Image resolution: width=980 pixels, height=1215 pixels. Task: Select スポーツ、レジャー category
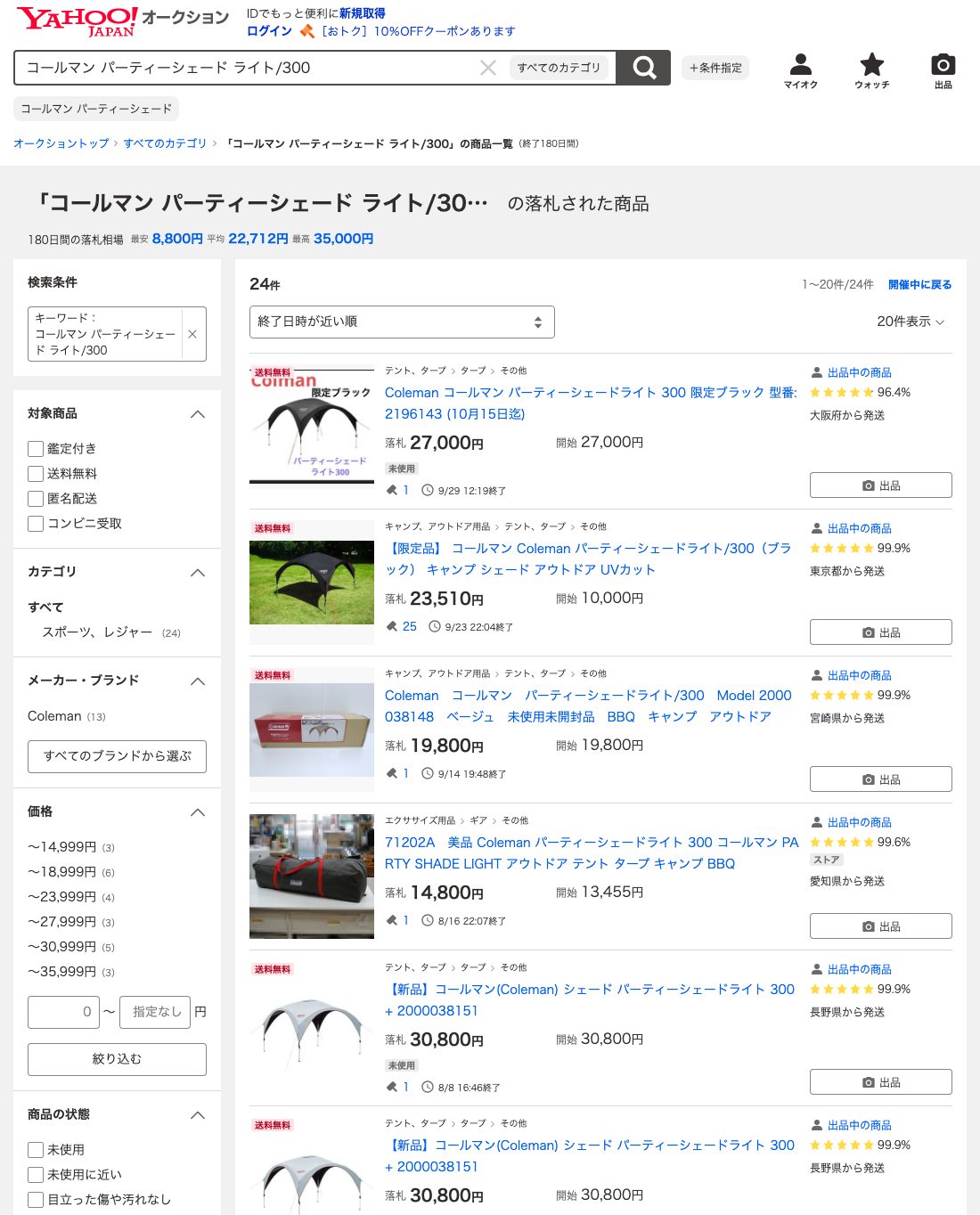(97, 632)
